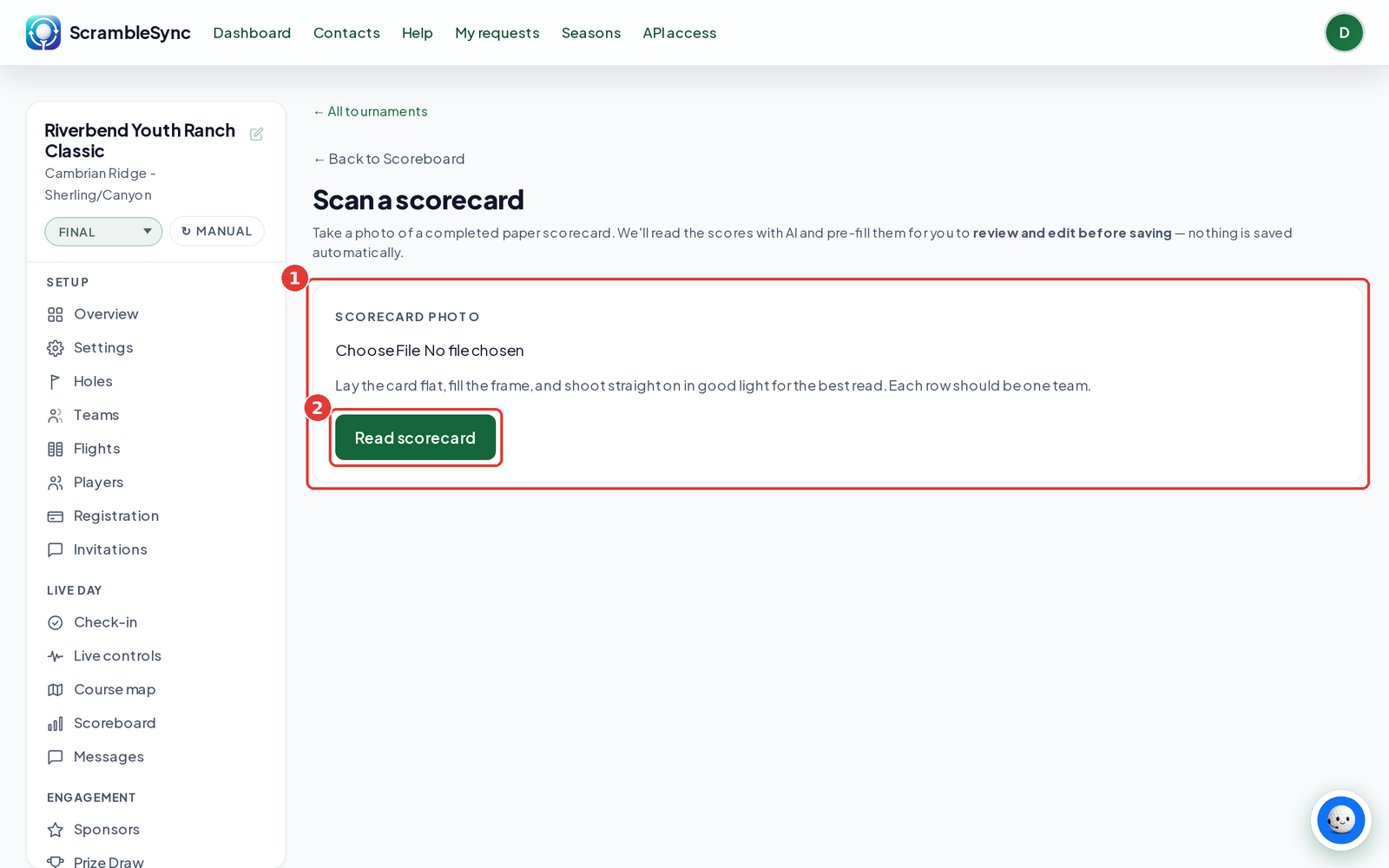Click the Registration card icon
Image resolution: width=1389 pixels, height=868 pixels.
[x=56, y=516]
